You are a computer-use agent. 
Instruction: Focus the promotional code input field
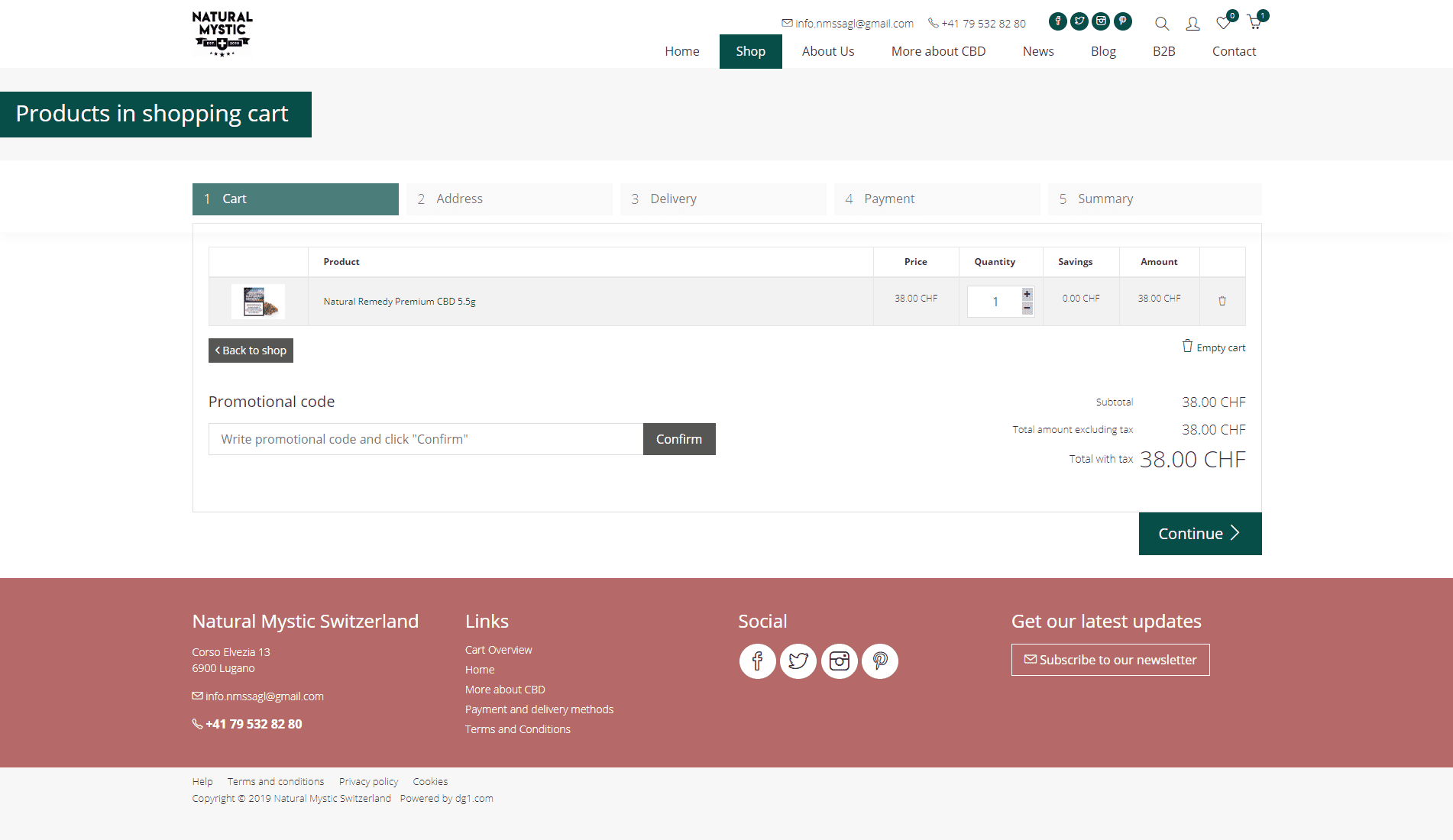click(426, 439)
